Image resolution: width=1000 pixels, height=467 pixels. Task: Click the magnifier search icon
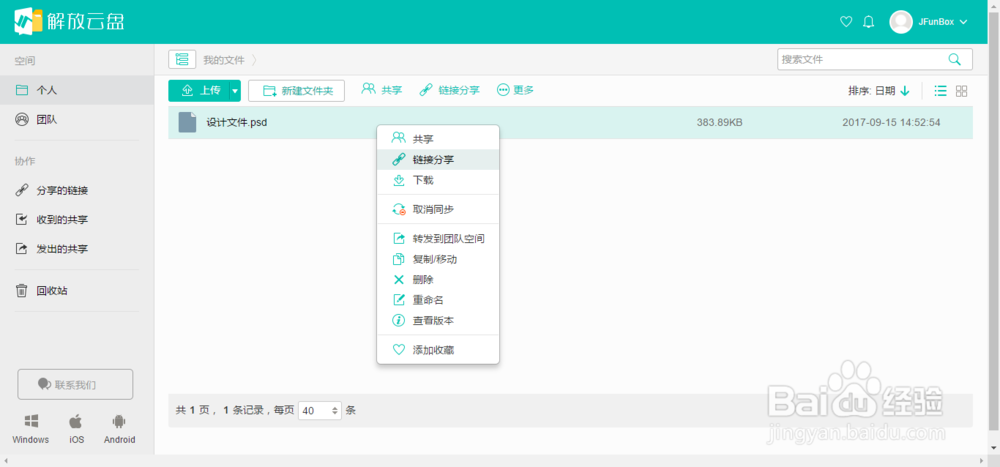coord(955,59)
